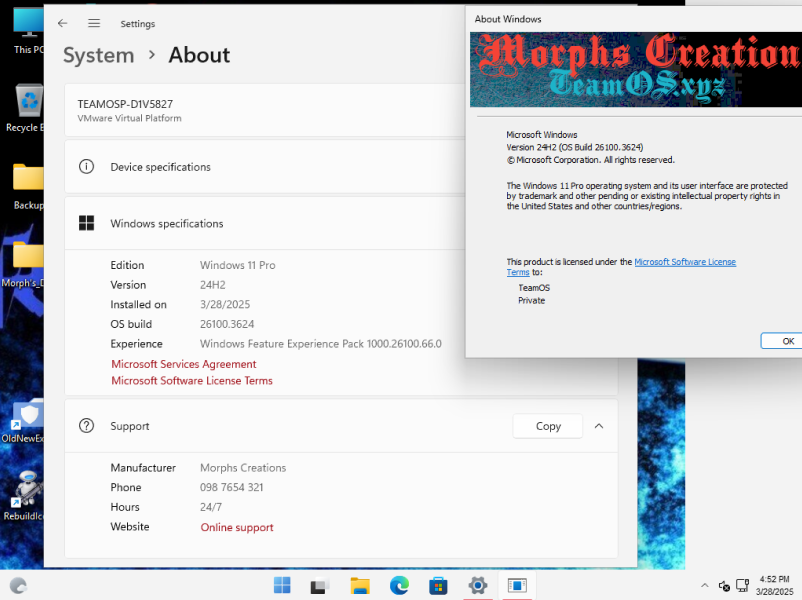Open Microsoft Store from the taskbar
This screenshot has width=802, height=600.
coord(438,585)
